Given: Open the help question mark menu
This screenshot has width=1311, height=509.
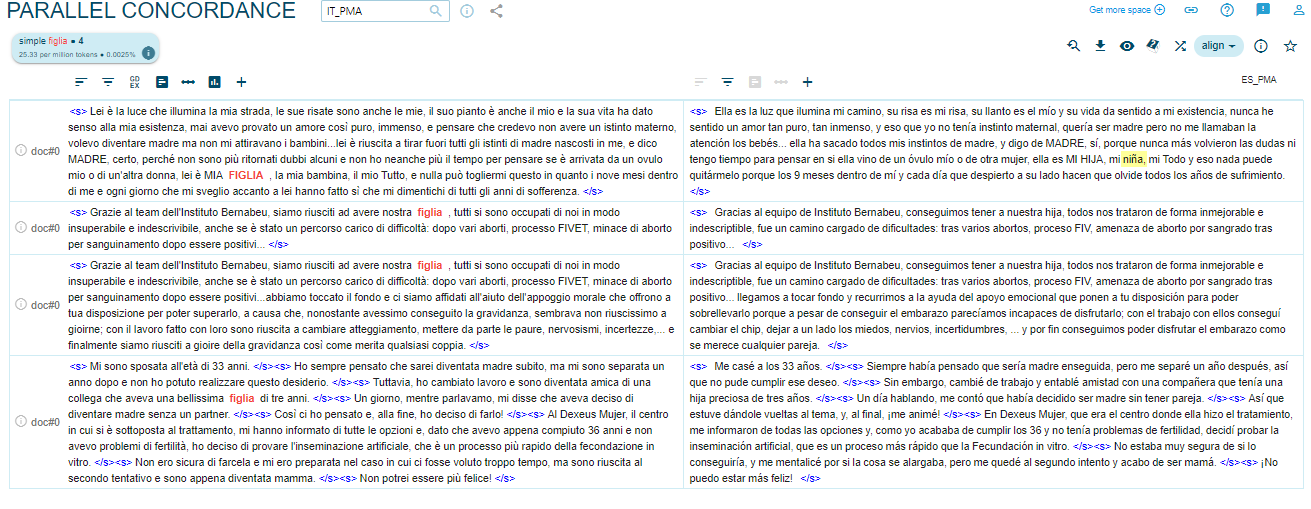Looking at the screenshot, I should click(1227, 10).
